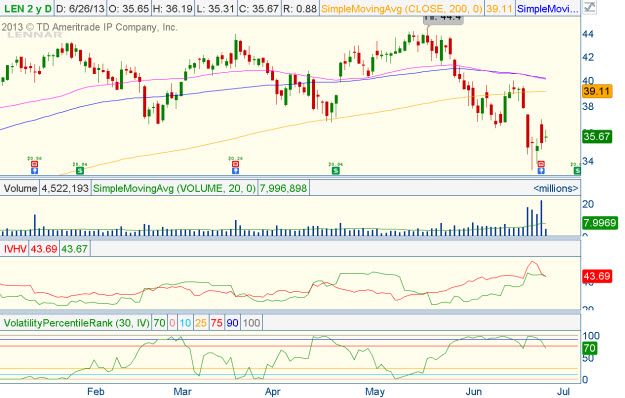Click the Apr label on the time axis
The image size is (625, 398).
tap(273, 392)
